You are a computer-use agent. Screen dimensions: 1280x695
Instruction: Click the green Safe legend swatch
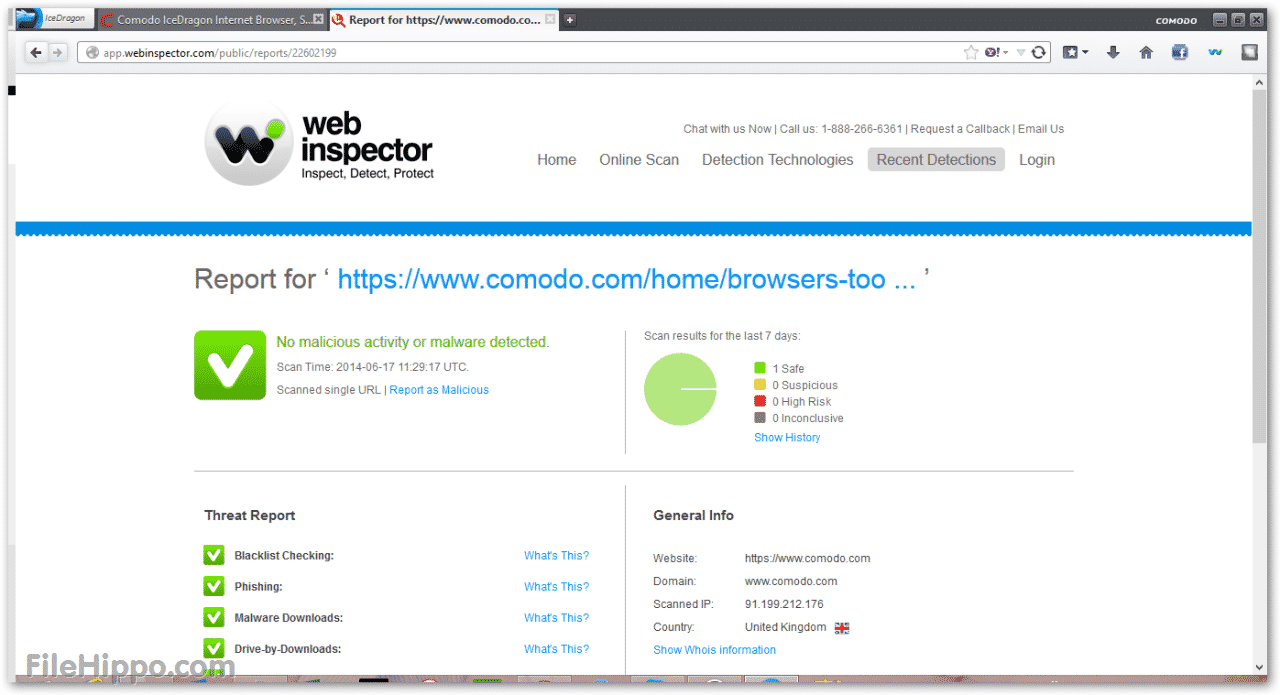tap(760, 368)
